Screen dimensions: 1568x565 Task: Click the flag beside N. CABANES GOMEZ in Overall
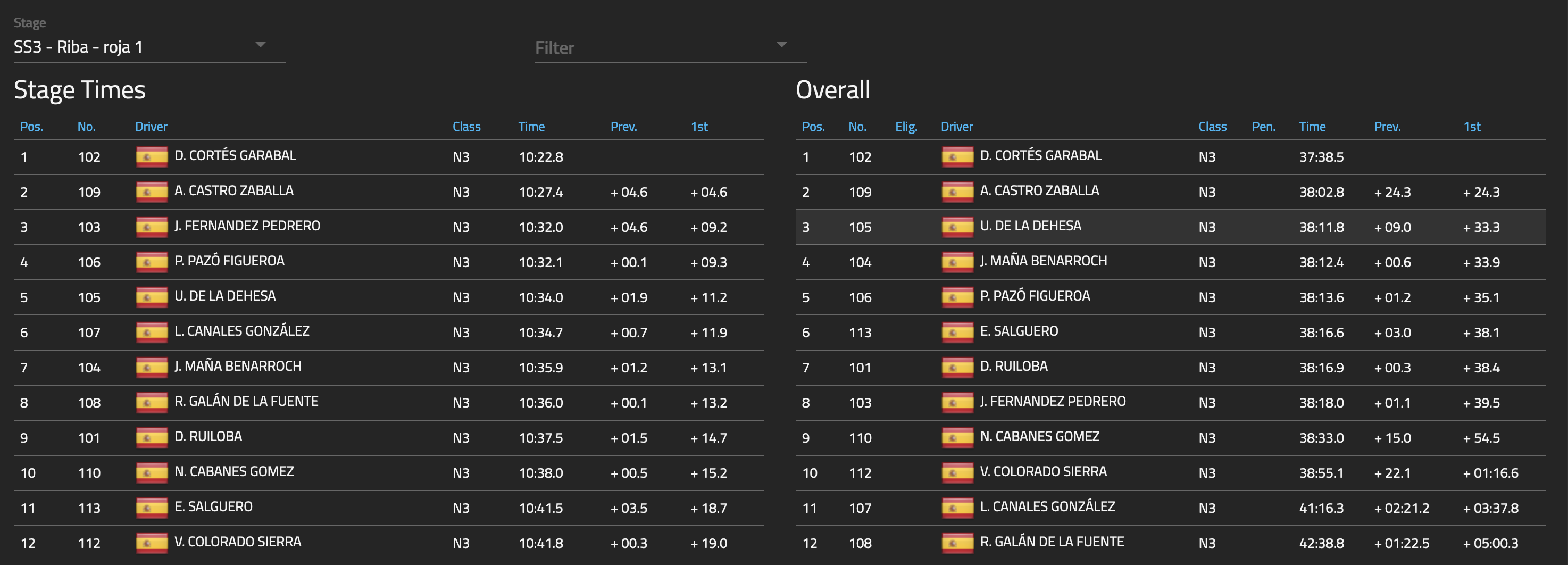click(957, 438)
